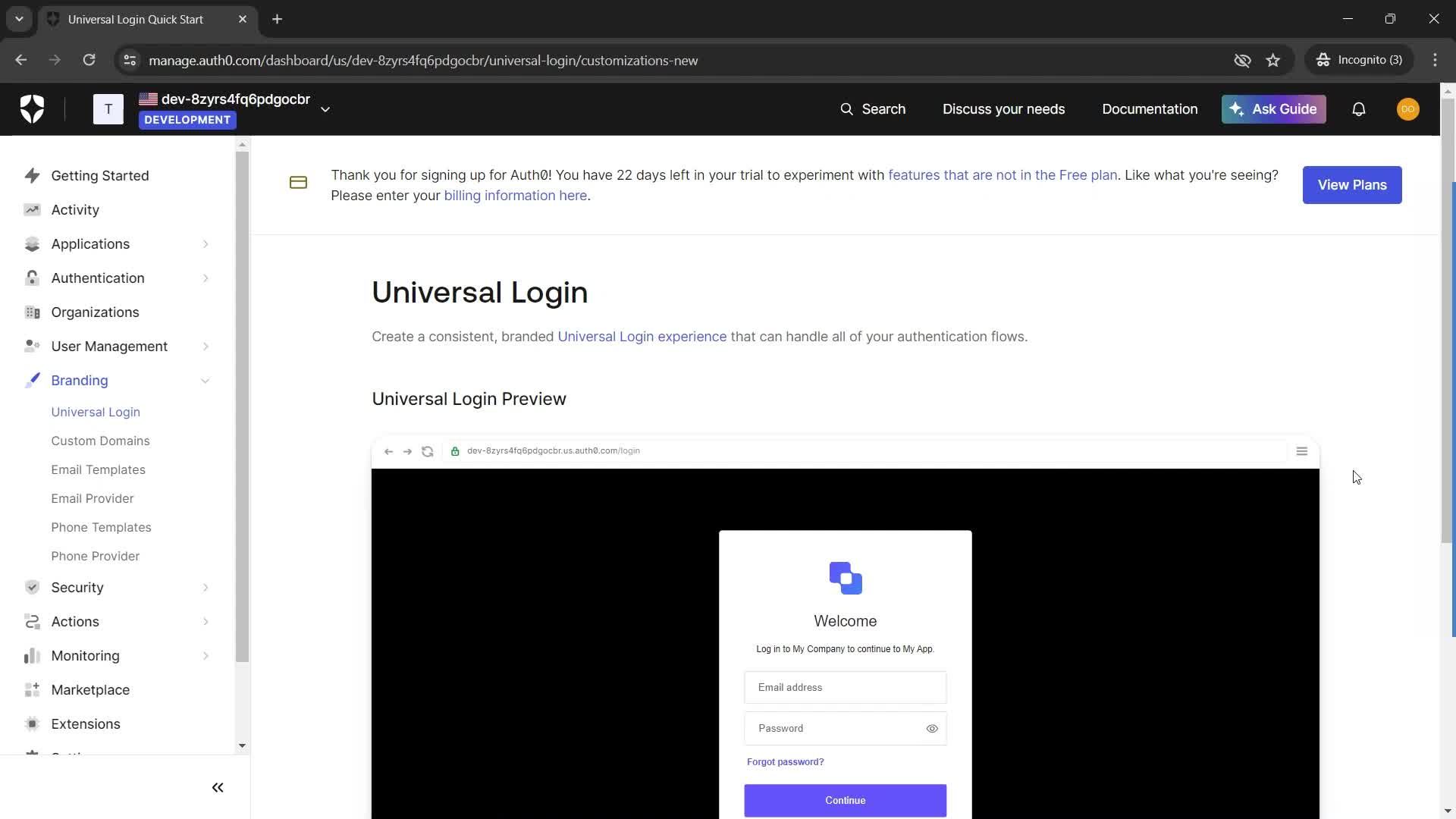This screenshot has height=819, width=1456.
Task: Select Universal Login submenu item
Action: 96,413
